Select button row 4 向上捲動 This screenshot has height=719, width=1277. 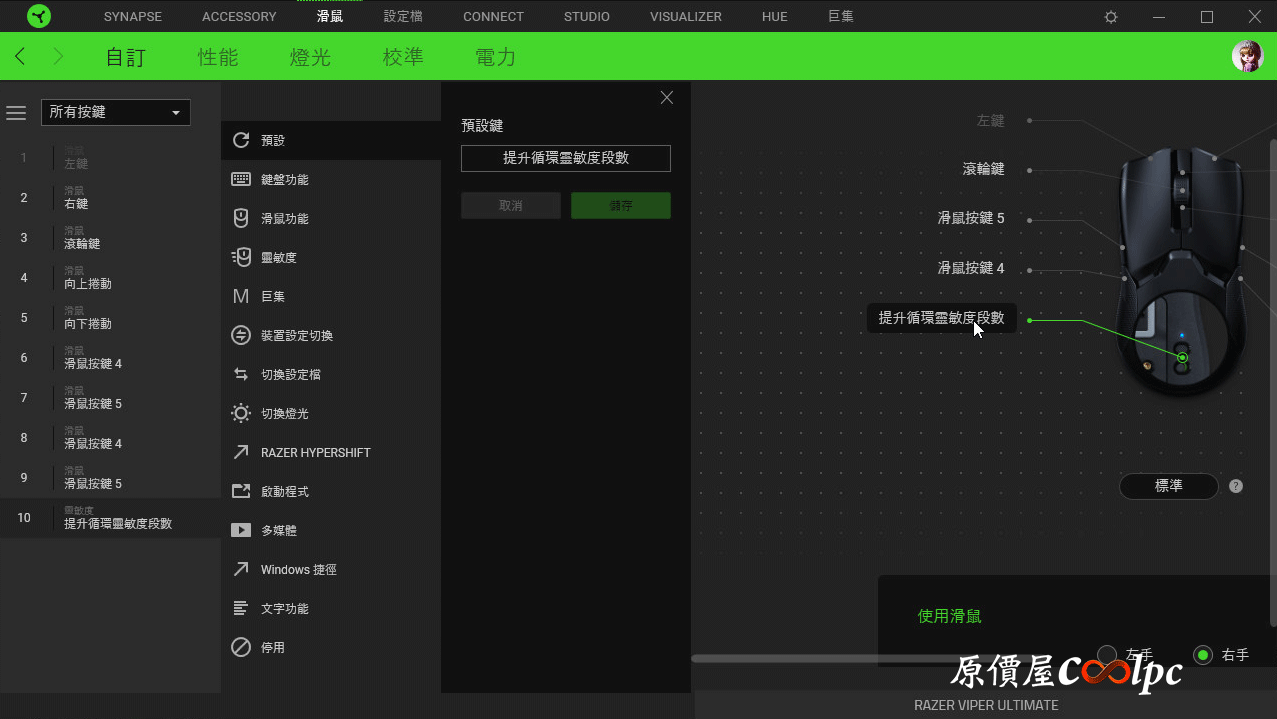pyautogui.click(x=110, y=278)
